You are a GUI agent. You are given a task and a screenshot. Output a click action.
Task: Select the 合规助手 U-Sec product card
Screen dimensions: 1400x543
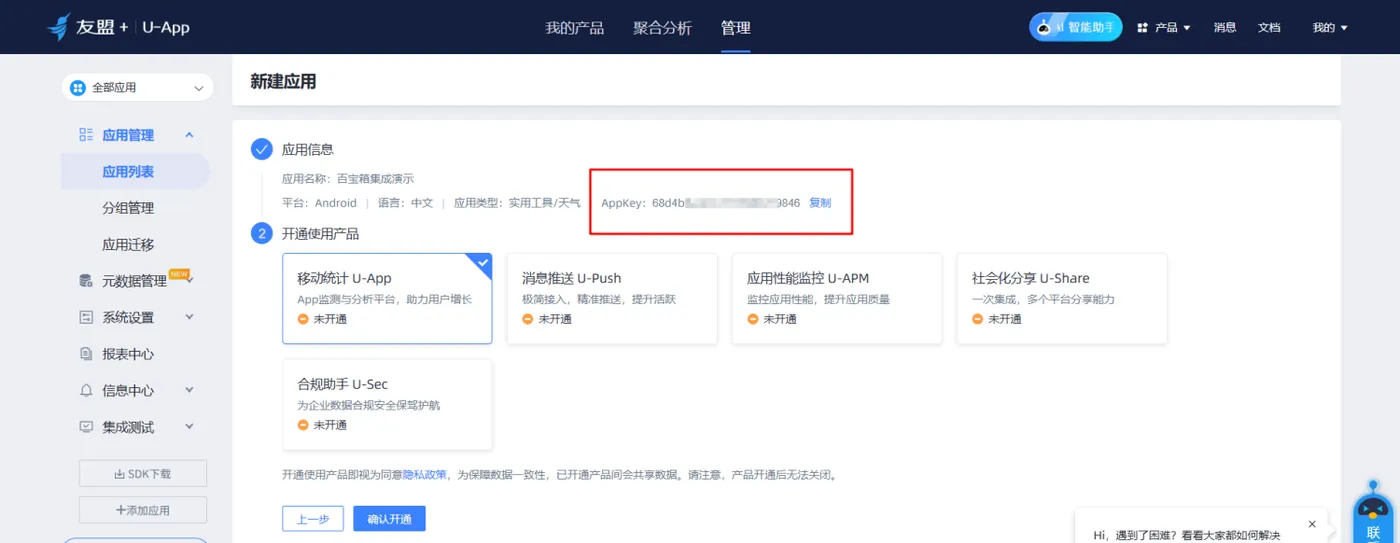[x=387, y=405]
